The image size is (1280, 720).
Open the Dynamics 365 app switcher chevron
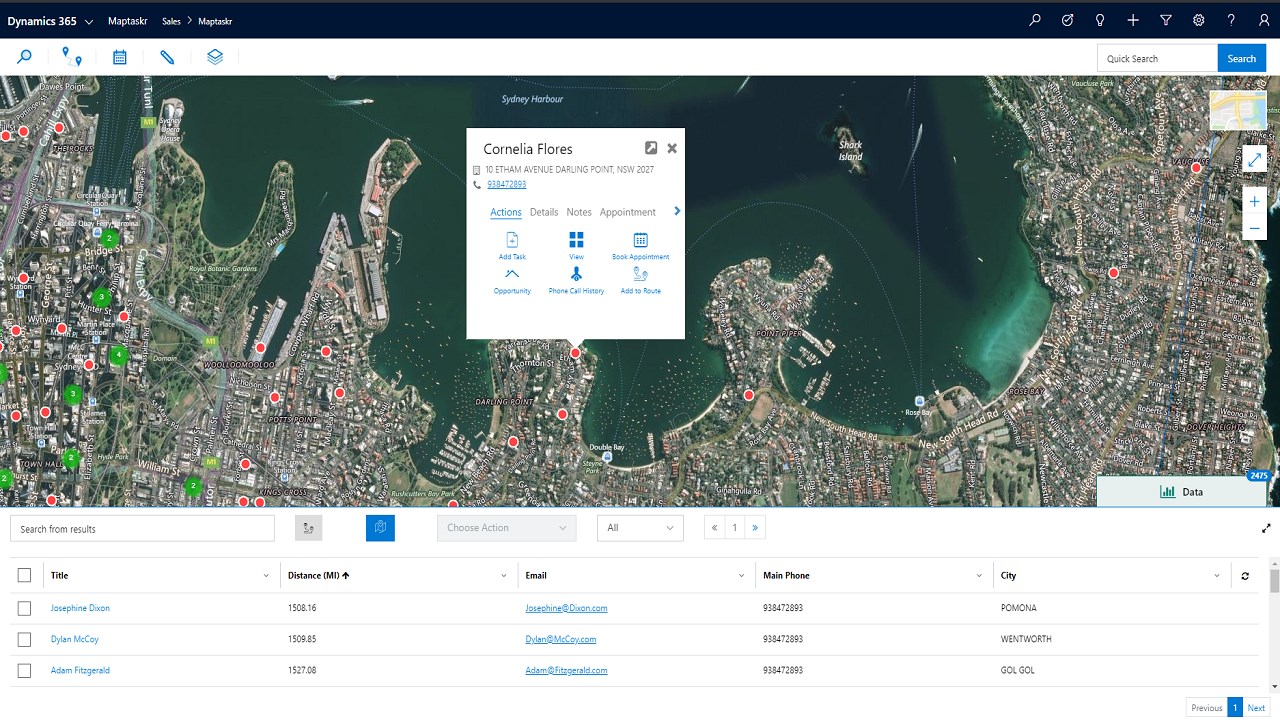89,21
